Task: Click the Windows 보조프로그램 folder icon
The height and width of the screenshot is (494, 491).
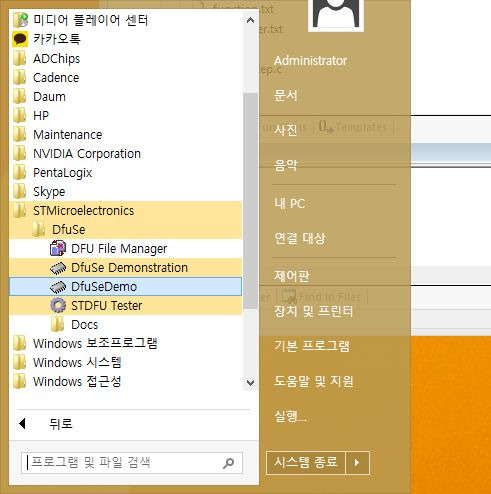Action: [x=20, y=343]
